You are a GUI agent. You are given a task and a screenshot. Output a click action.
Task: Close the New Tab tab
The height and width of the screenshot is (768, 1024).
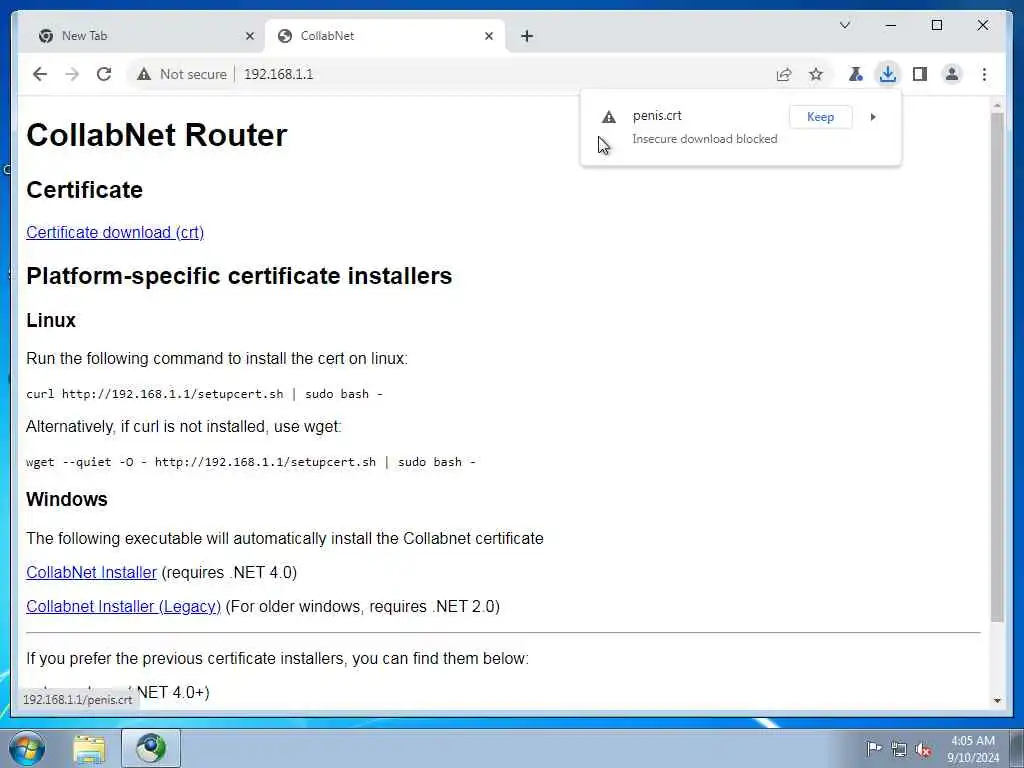coord(249,36)
